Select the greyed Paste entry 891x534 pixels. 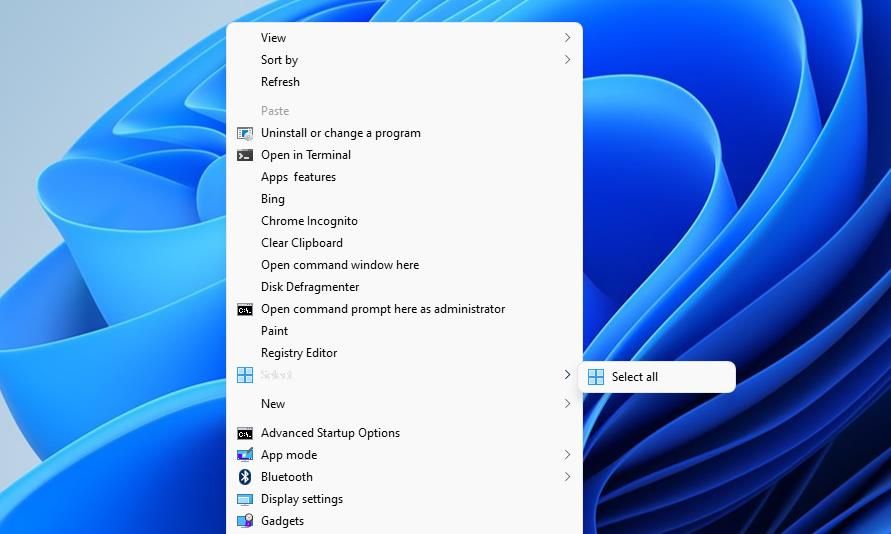(405, 111)
